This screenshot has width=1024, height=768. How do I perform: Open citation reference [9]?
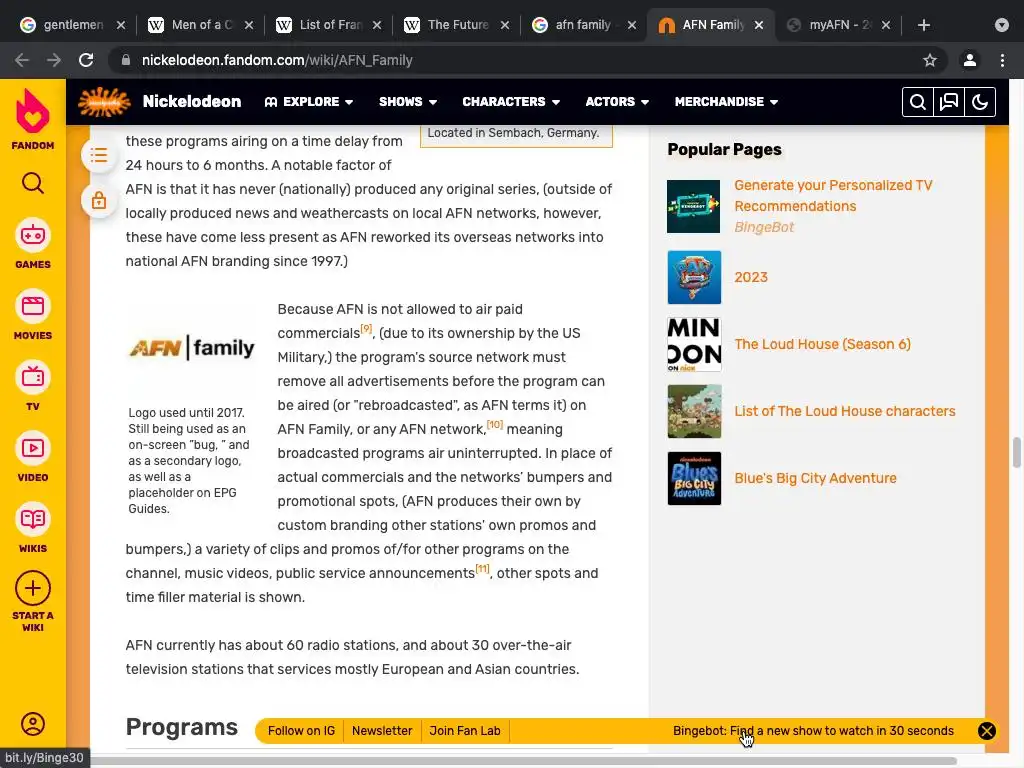366,328
